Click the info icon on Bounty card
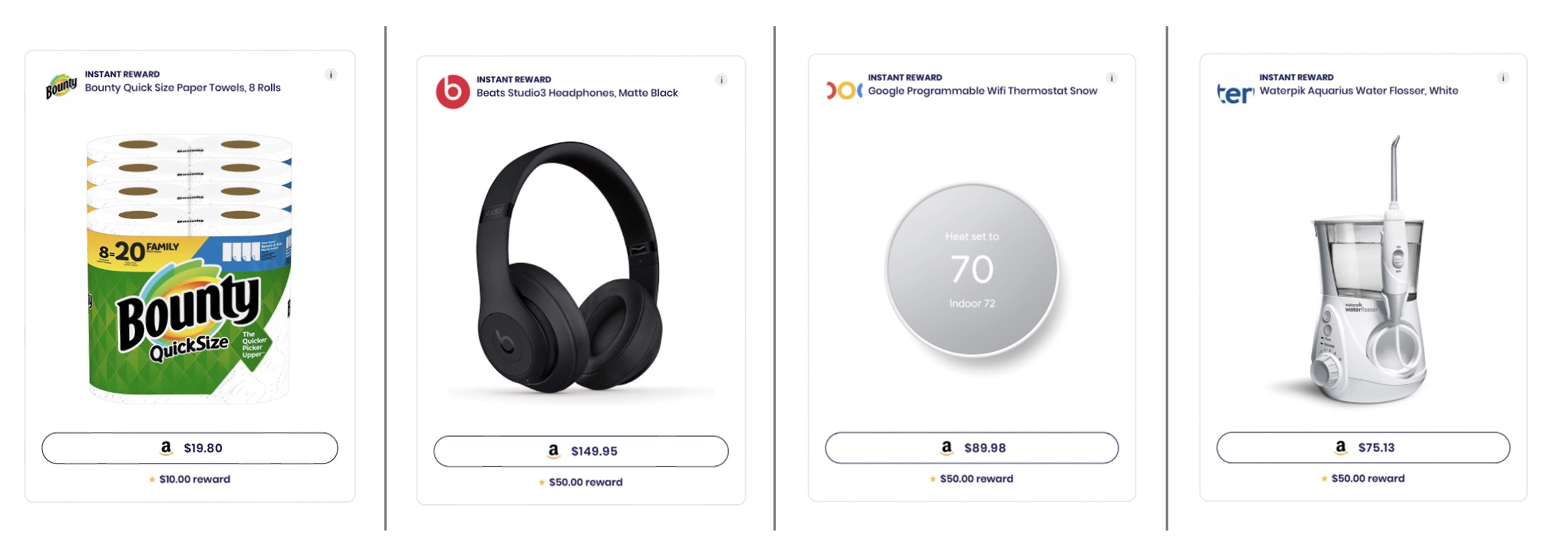This screenshot has height=552, width=1568. [x=331, y=75]
